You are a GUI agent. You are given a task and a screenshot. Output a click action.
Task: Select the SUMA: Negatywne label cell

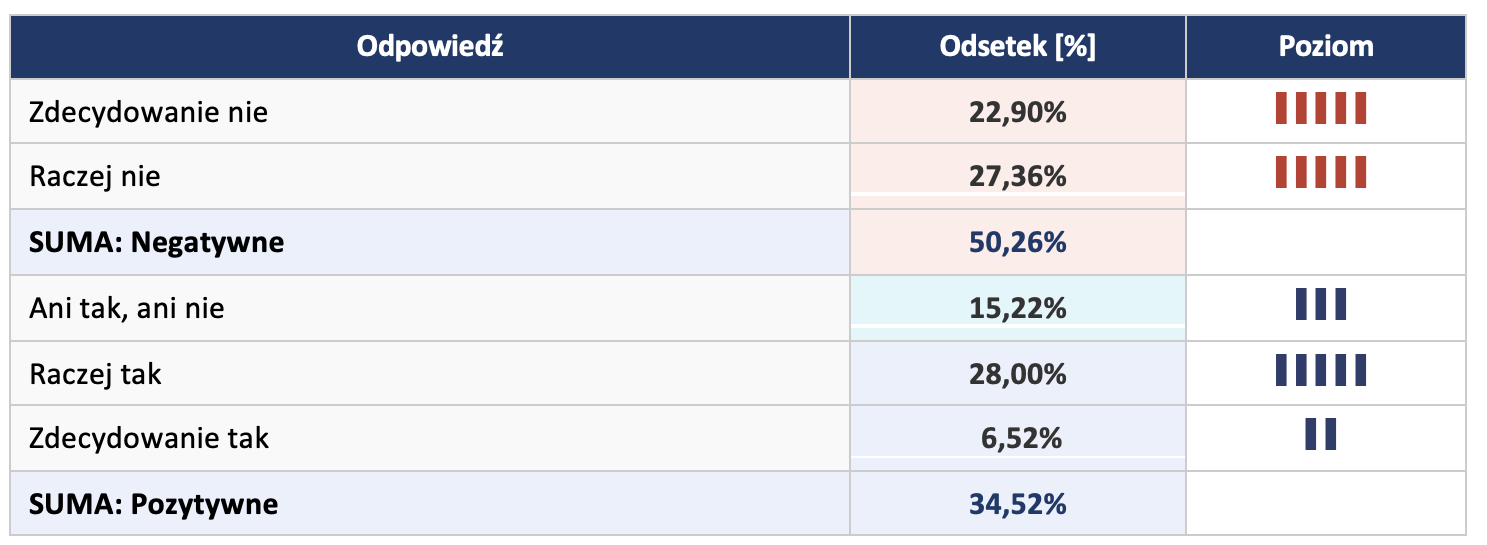pyautogui.click(x=157, y=242)
